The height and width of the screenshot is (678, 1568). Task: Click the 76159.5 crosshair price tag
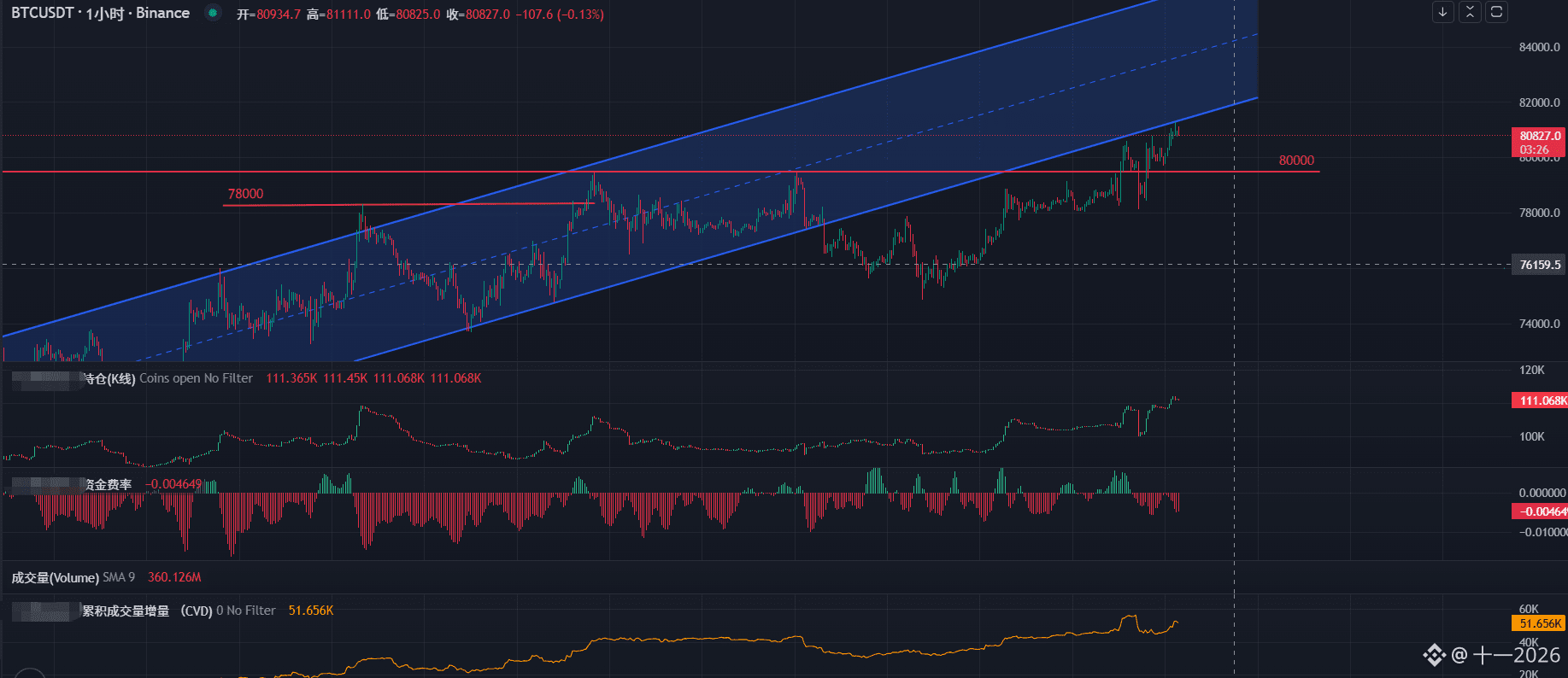1540,265
